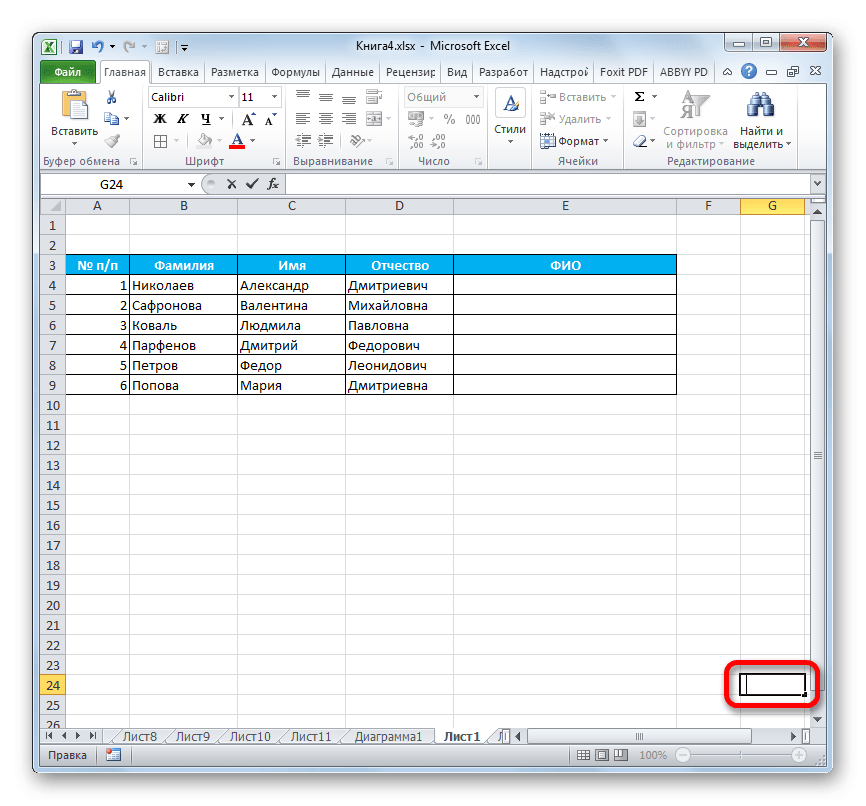Toggle center horizontal alignment
Screen dimensions: 866x806
click(326, 119)
